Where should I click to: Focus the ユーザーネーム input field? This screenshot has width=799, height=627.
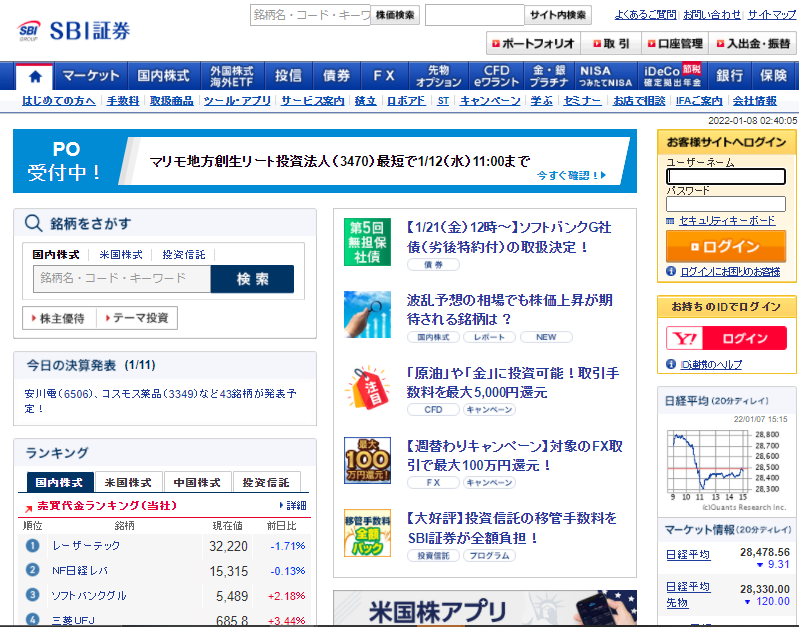[726, 176]
